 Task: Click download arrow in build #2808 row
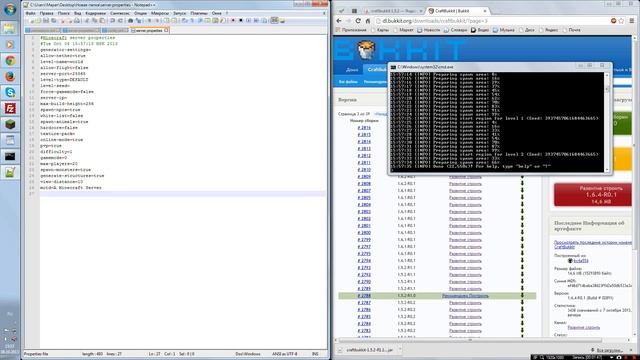522,184
